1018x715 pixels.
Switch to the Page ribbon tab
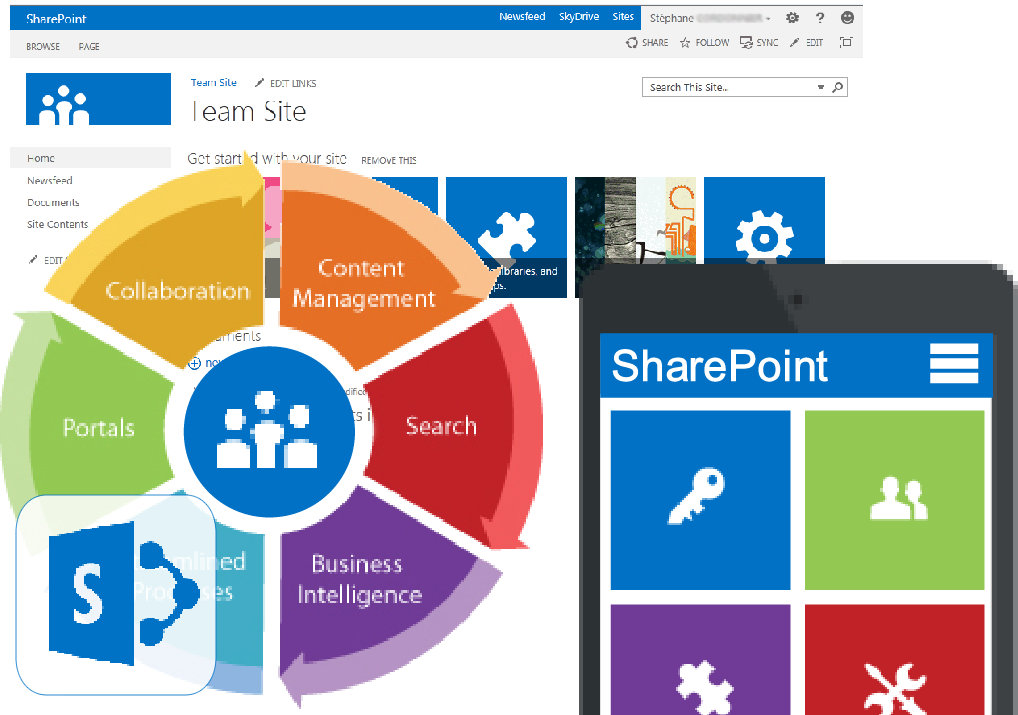pyautogui.click(x=89, y=47)
